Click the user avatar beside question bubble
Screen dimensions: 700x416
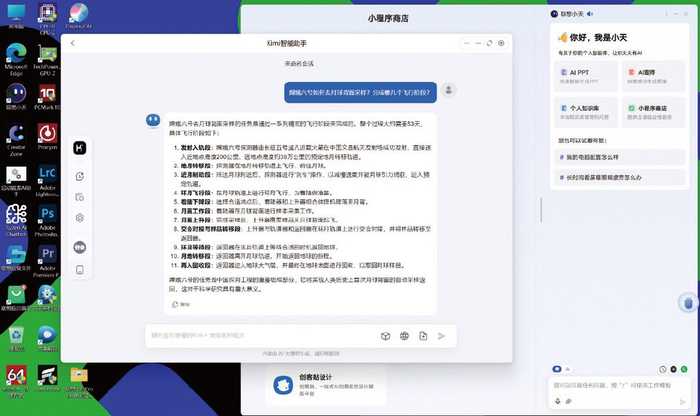[x=449, y=90]
